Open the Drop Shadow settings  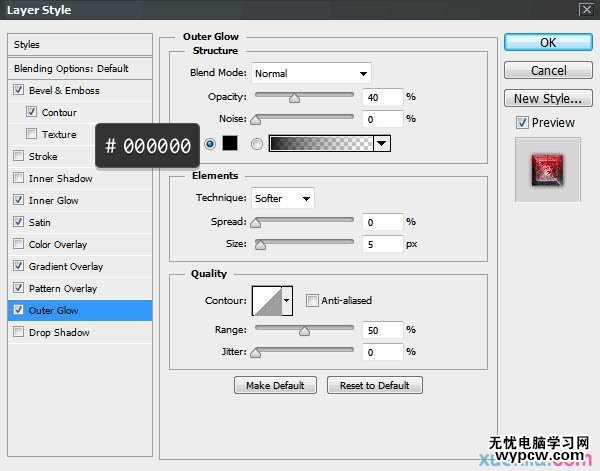coord(59,332)
